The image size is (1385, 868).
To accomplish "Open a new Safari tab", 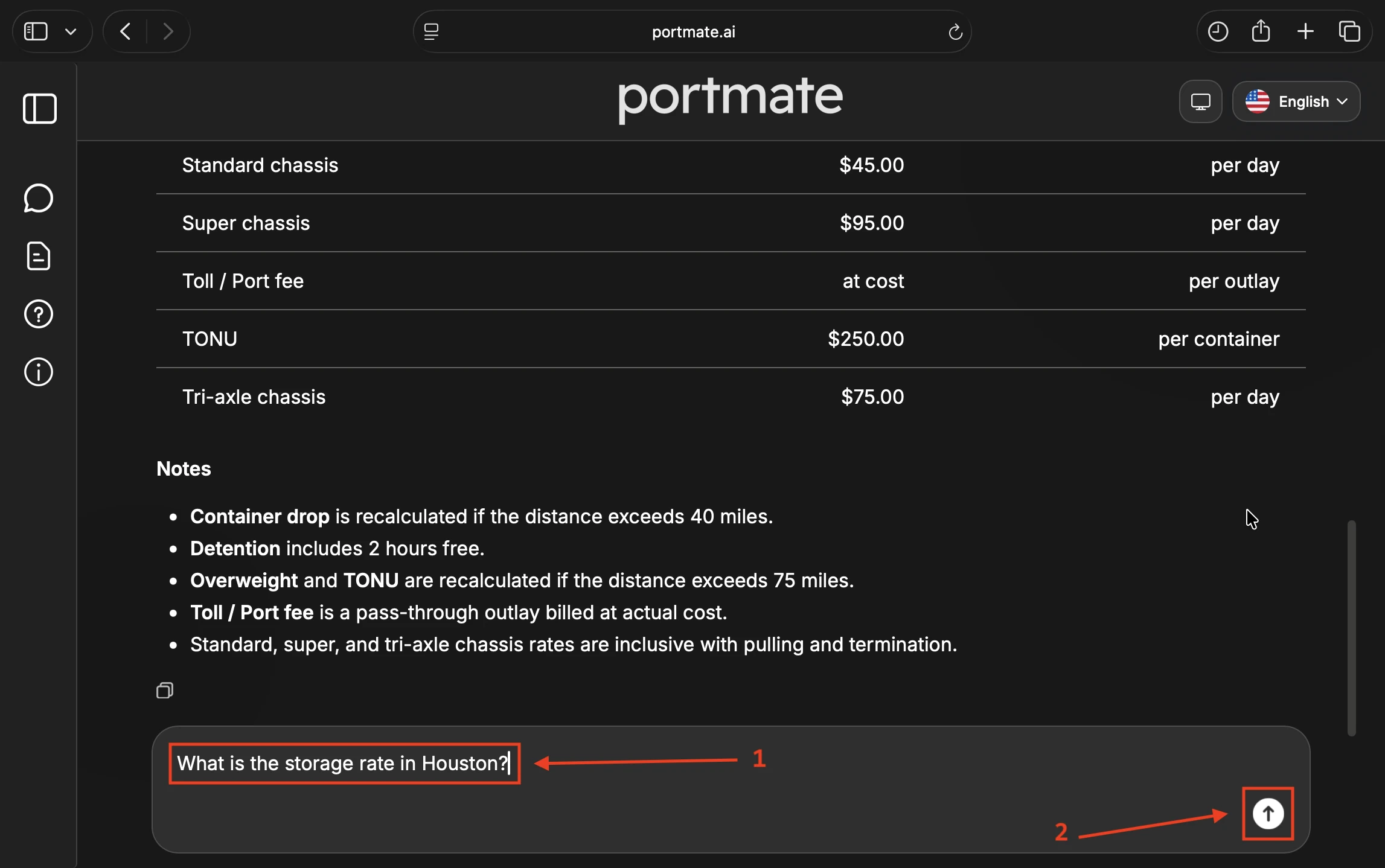I will (x=1305, y=31).
